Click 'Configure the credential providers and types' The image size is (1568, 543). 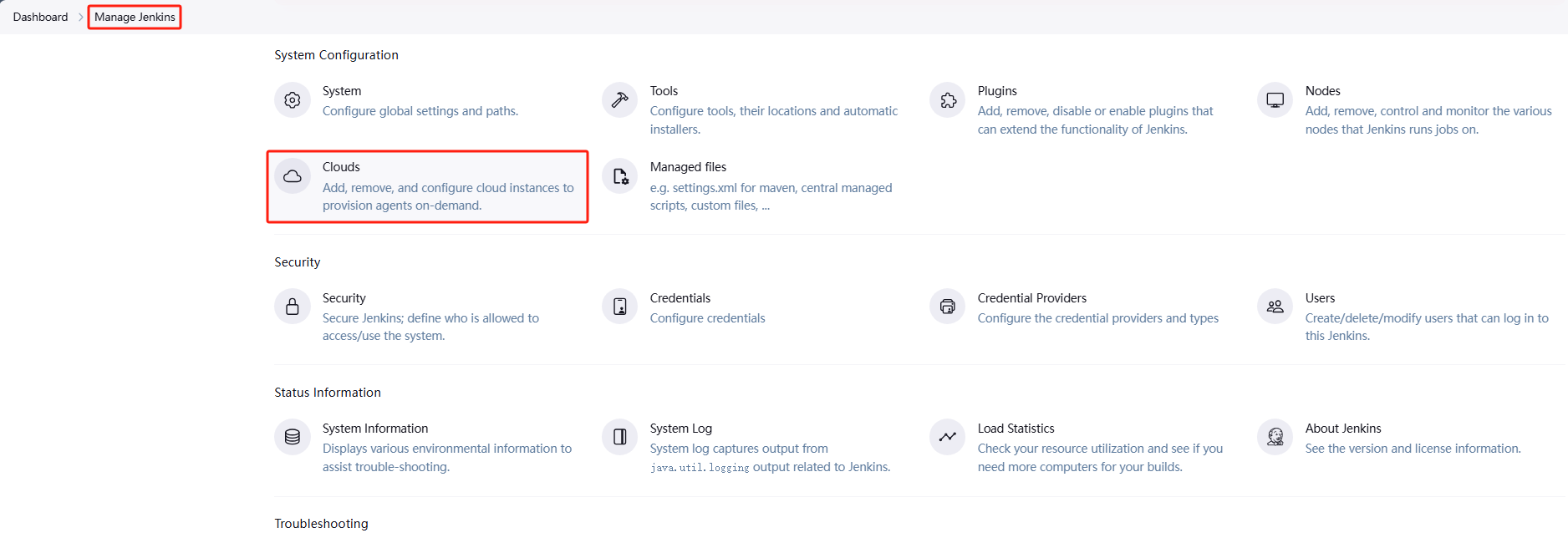coord(1098,318)
